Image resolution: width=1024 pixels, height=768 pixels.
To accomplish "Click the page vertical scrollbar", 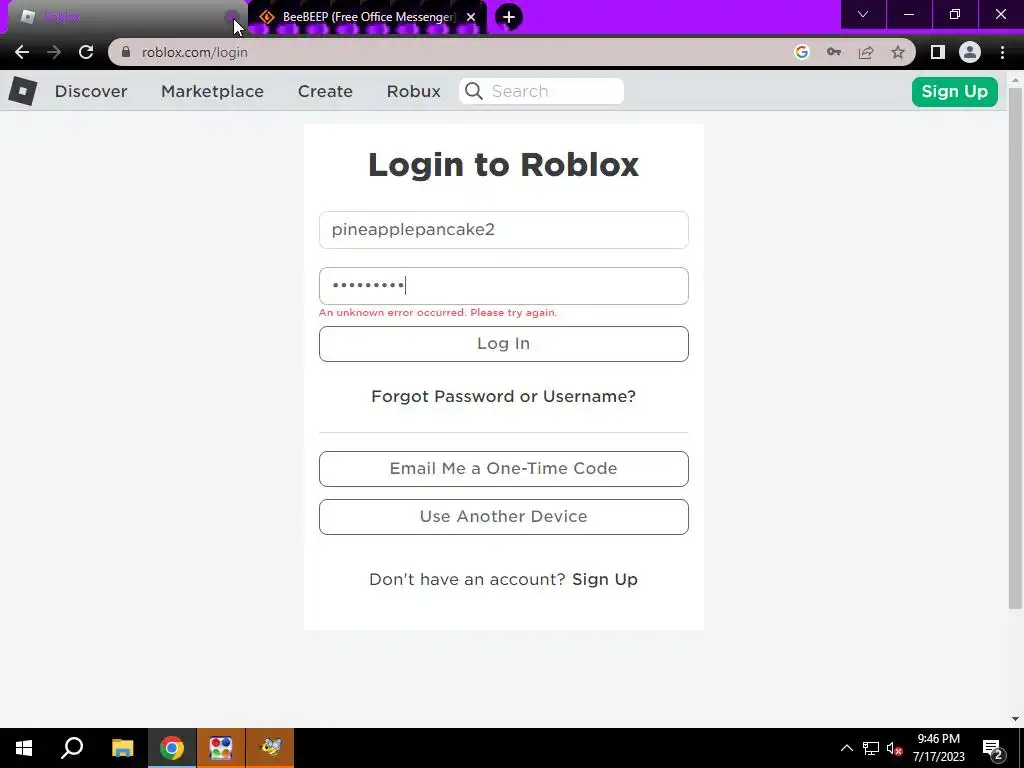I will pos(1014,347).
